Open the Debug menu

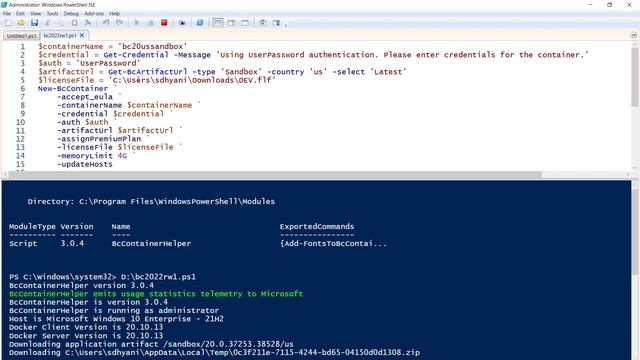tap(71, 13)
